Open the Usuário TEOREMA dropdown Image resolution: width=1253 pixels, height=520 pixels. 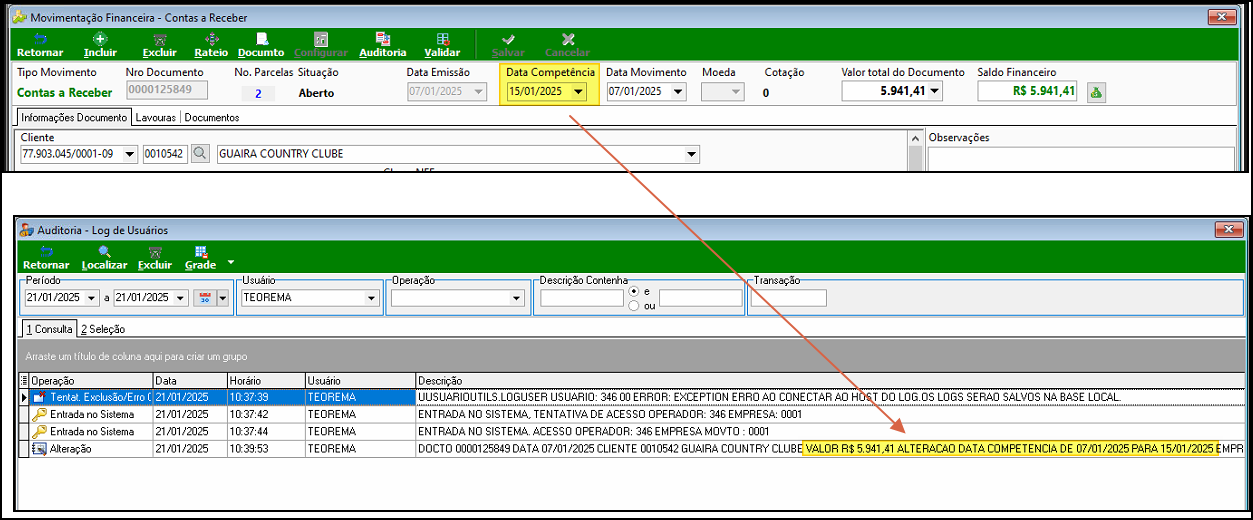tap(371, 298)
